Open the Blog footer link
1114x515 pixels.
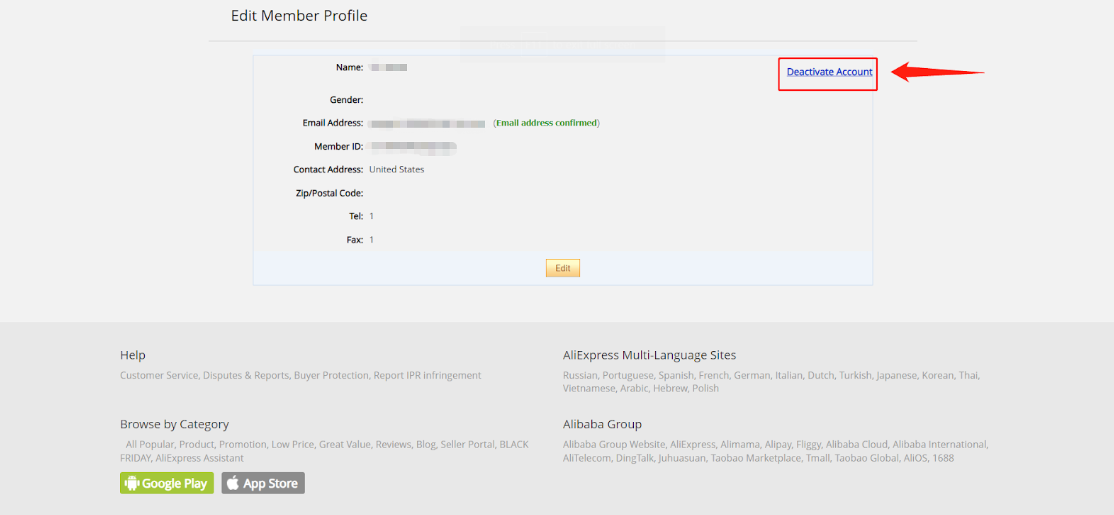pyautogui.click(x=426, y=445)
